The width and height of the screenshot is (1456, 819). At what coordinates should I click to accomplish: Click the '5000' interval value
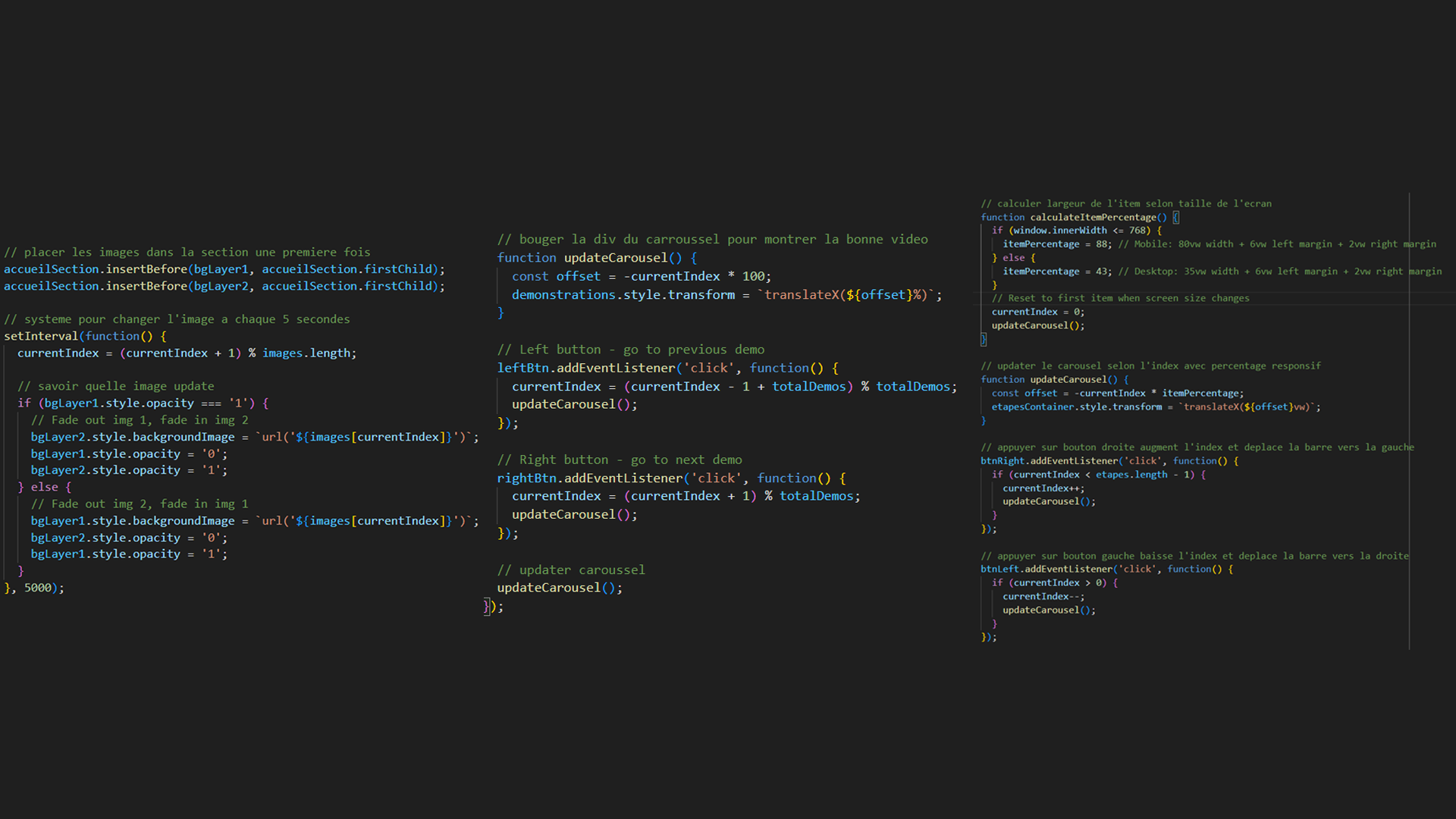(38, 588)
